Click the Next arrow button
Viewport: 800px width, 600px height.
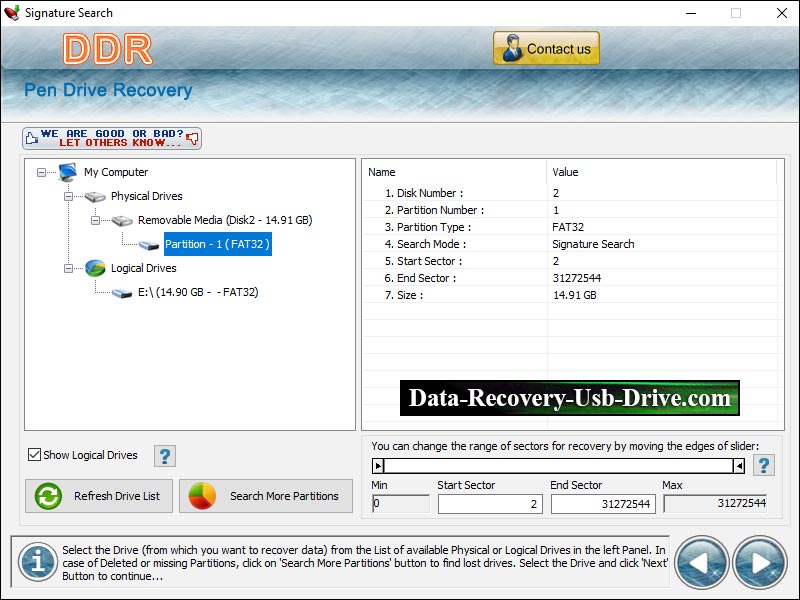point(760,563)
